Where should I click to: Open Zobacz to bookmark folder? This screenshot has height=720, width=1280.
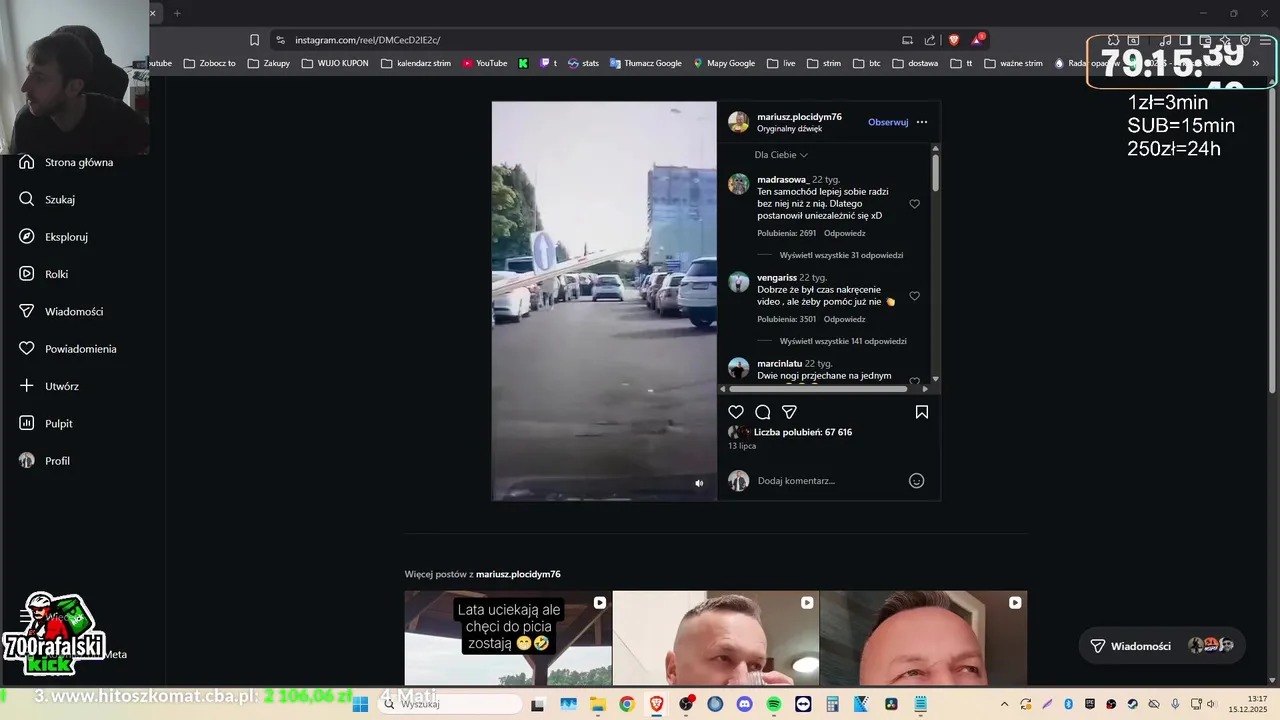point(209,63)
